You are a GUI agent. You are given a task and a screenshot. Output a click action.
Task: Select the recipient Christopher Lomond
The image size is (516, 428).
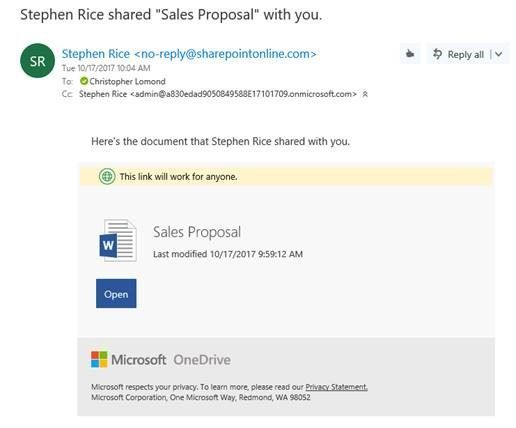pos(127,81)
